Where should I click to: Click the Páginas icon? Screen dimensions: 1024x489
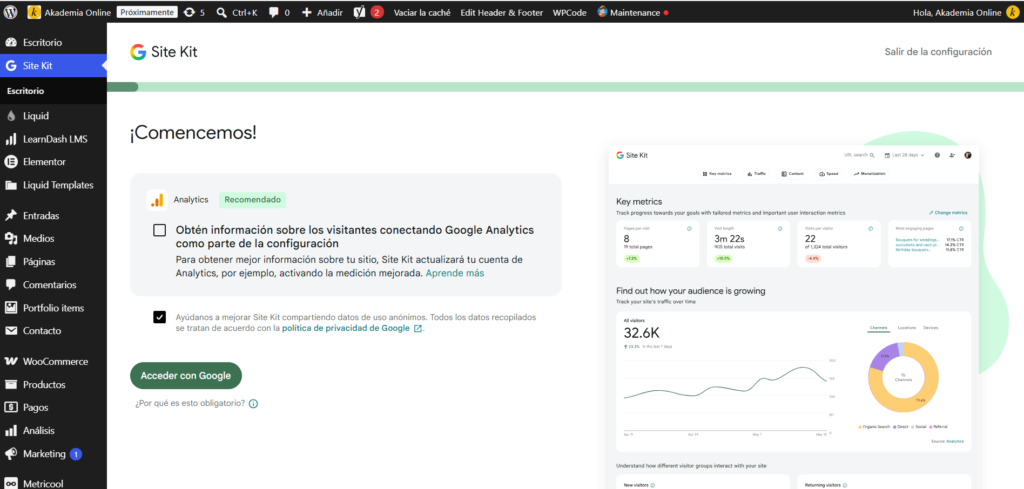tap(10, 262)
